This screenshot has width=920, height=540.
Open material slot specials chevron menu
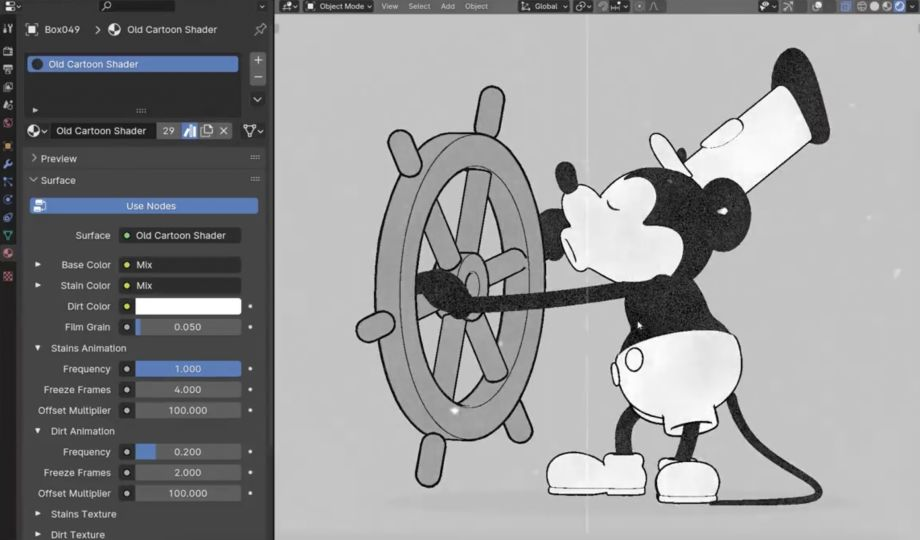(x=258, y=99)
